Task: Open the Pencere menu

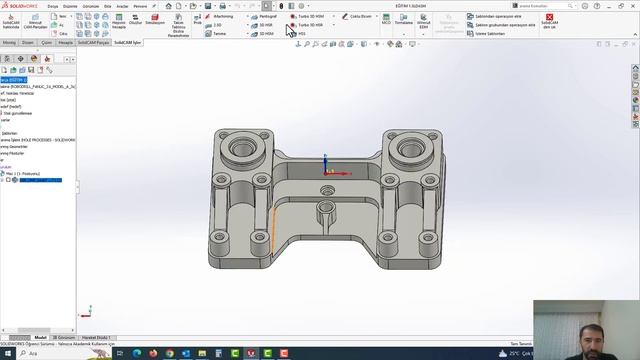Action: coord(140,7)
